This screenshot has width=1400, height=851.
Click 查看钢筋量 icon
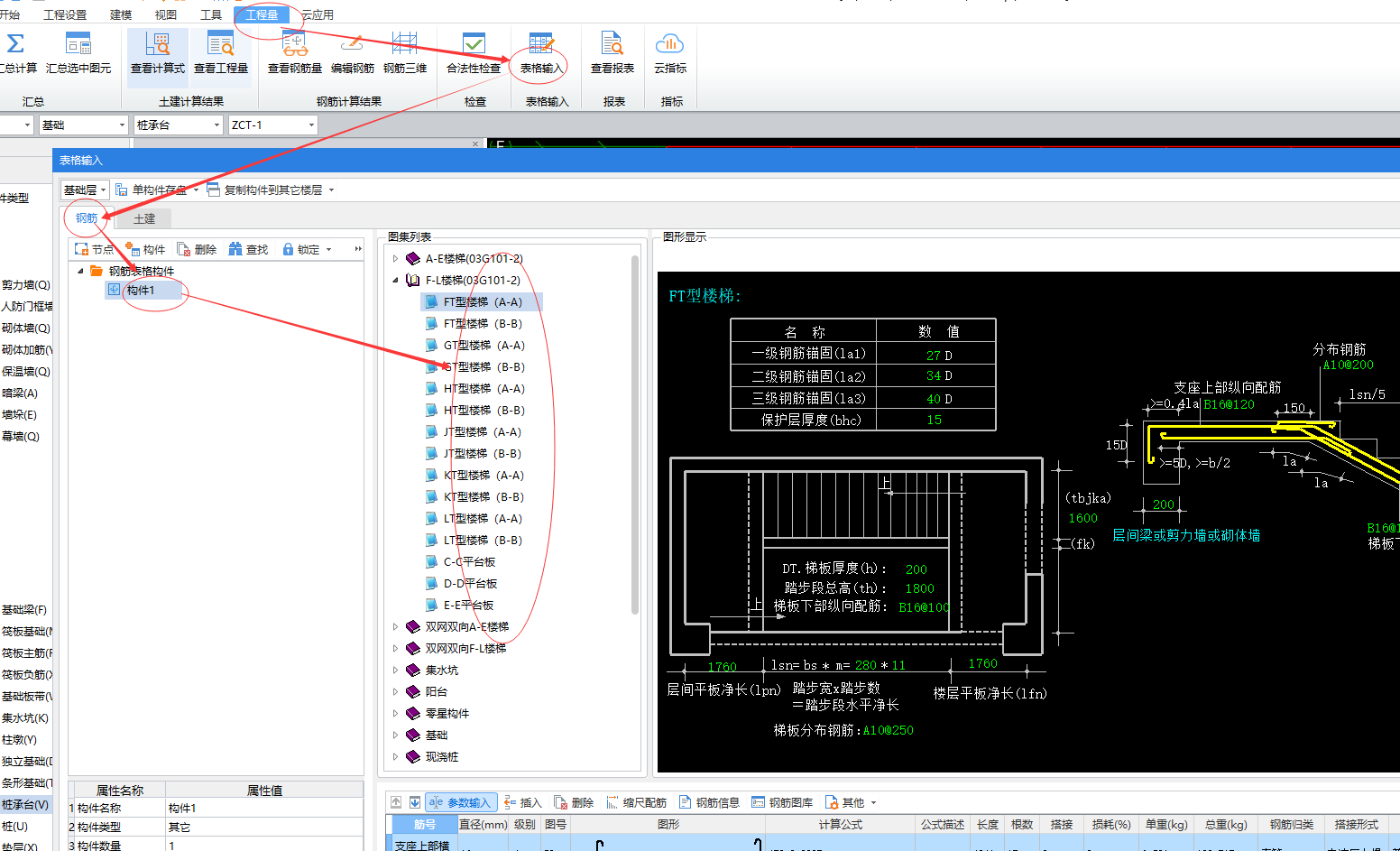295,43
